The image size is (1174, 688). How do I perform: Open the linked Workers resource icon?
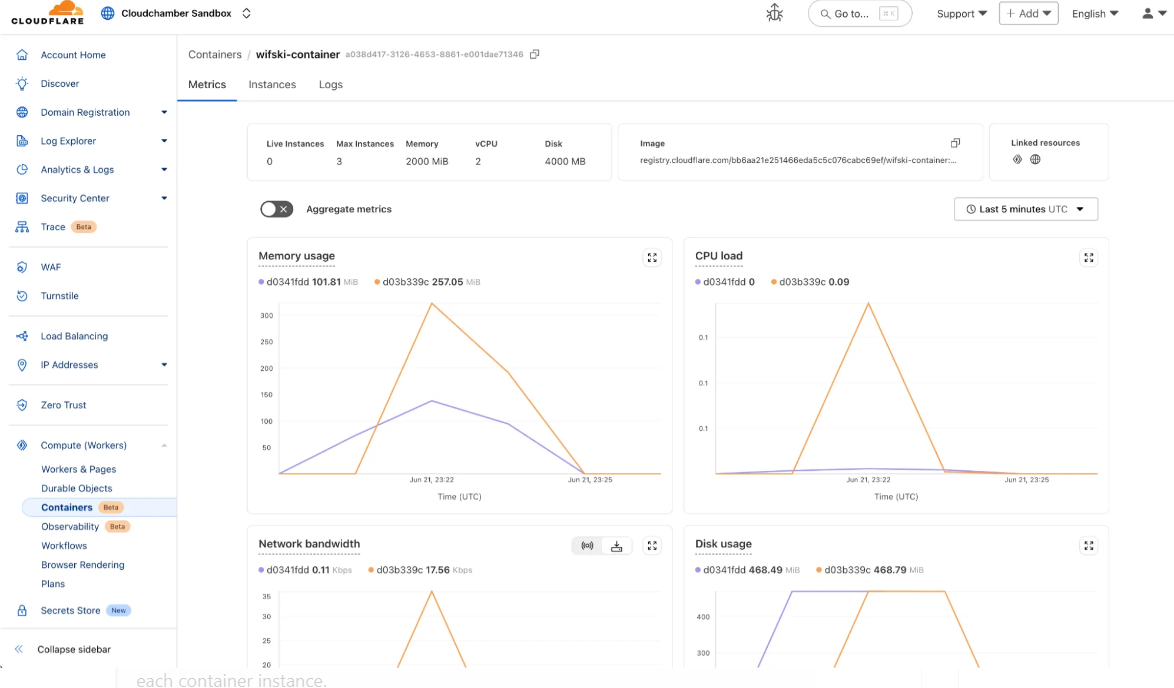click(x=1017, y=159)
